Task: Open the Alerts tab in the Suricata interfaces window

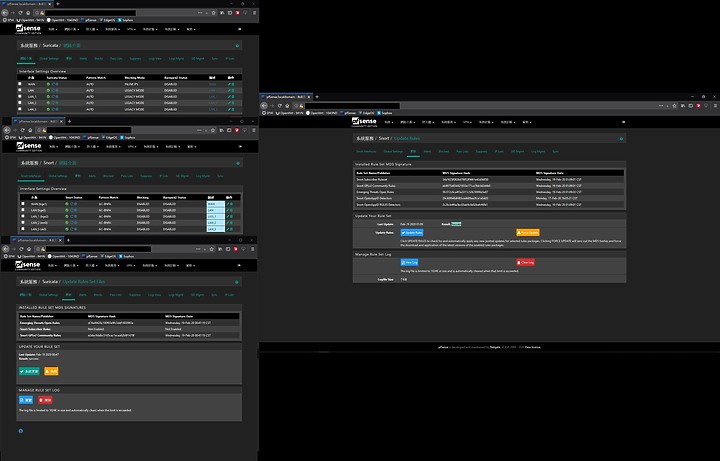Action: 83,59
